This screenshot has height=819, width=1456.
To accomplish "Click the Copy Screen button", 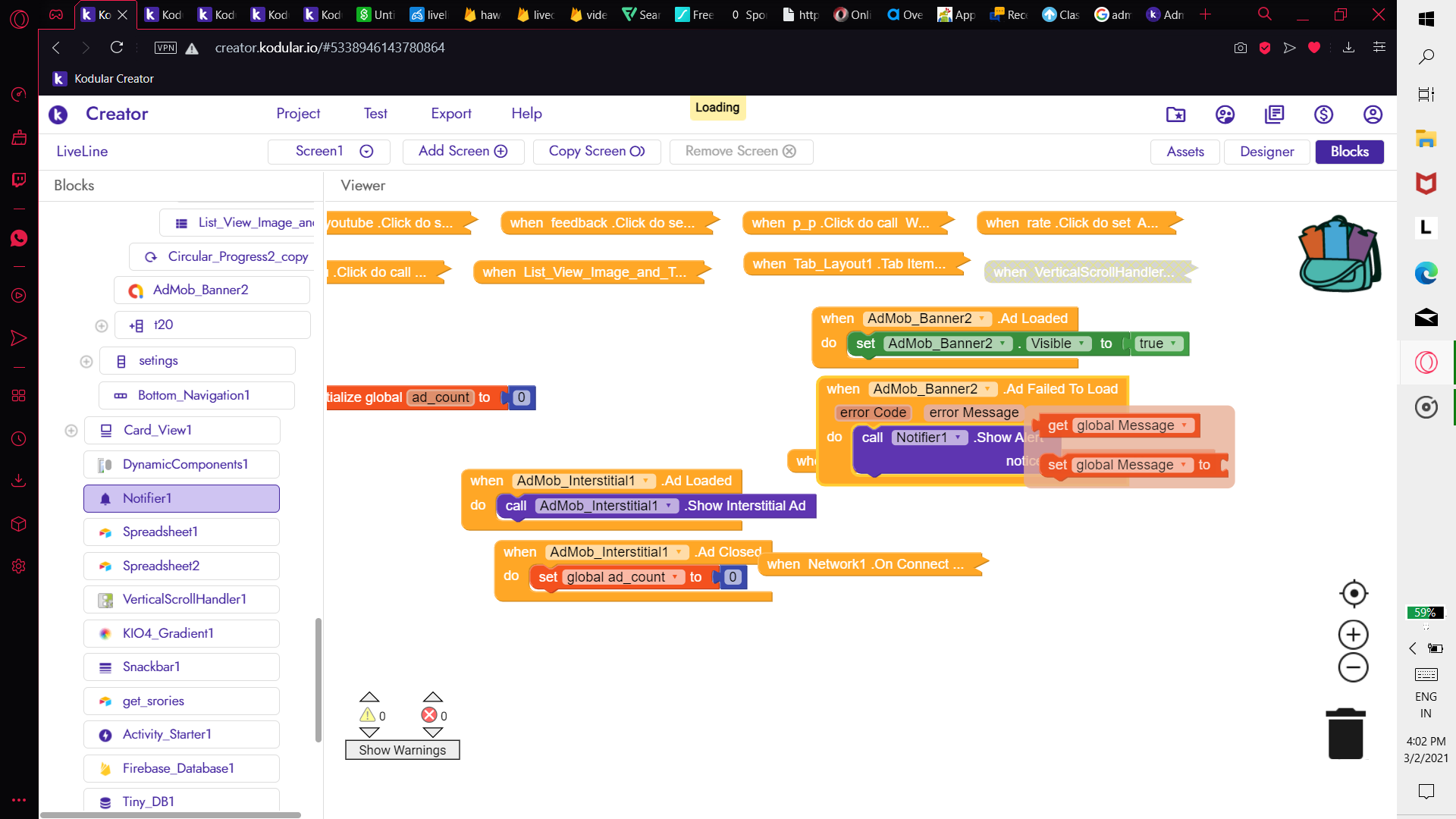I will click(596, 152).
